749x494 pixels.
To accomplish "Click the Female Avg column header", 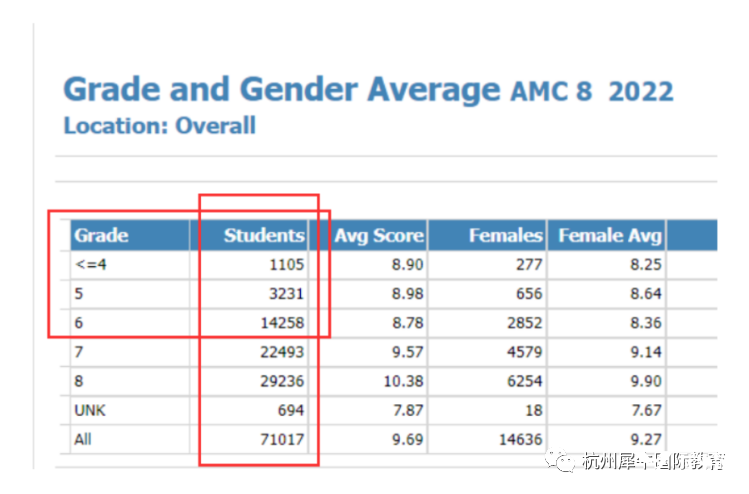I will pyautogui.click(x=607, y=235).
